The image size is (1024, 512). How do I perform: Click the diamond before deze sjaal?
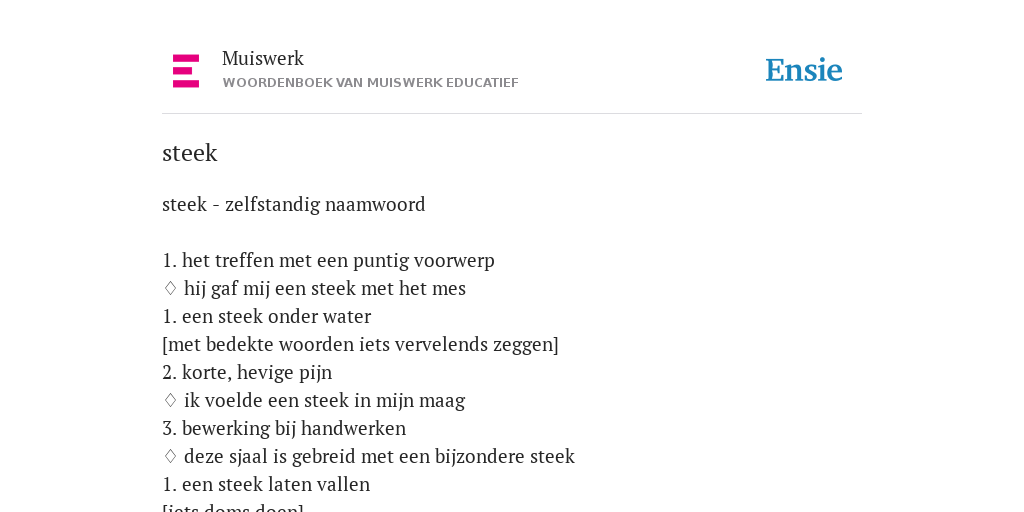pos(170,456)
